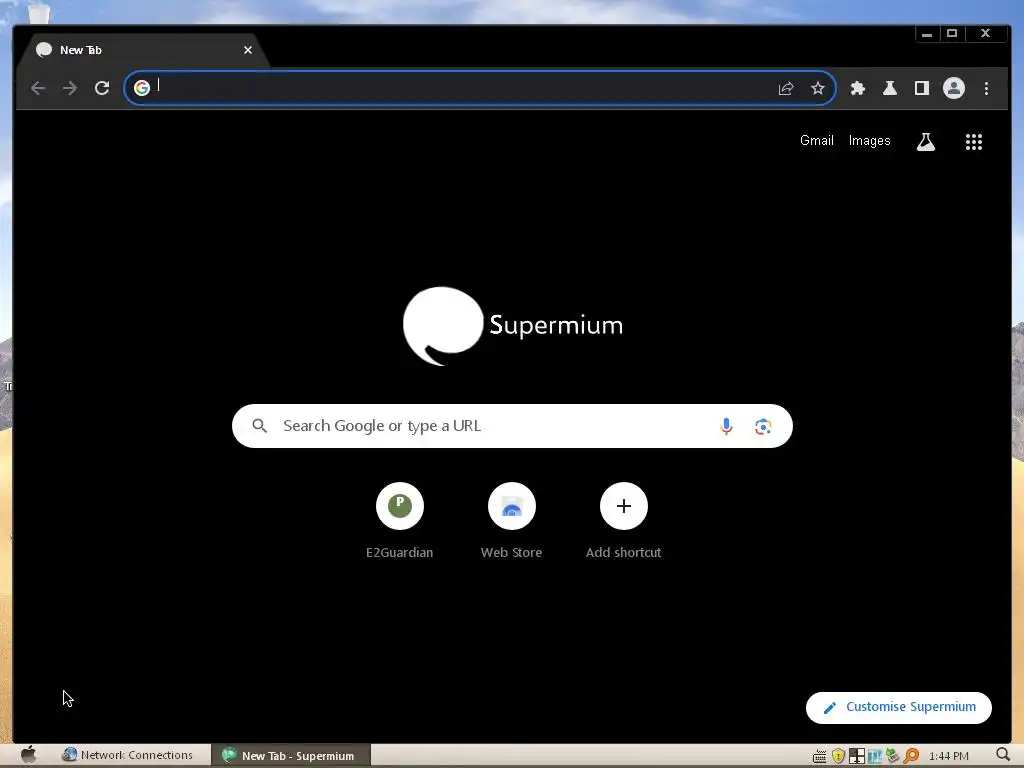Image resolution: width=1024 pixels, height=768 pixels.
Task: Open Search Labs flask icon on page
Action: point(925,142)
